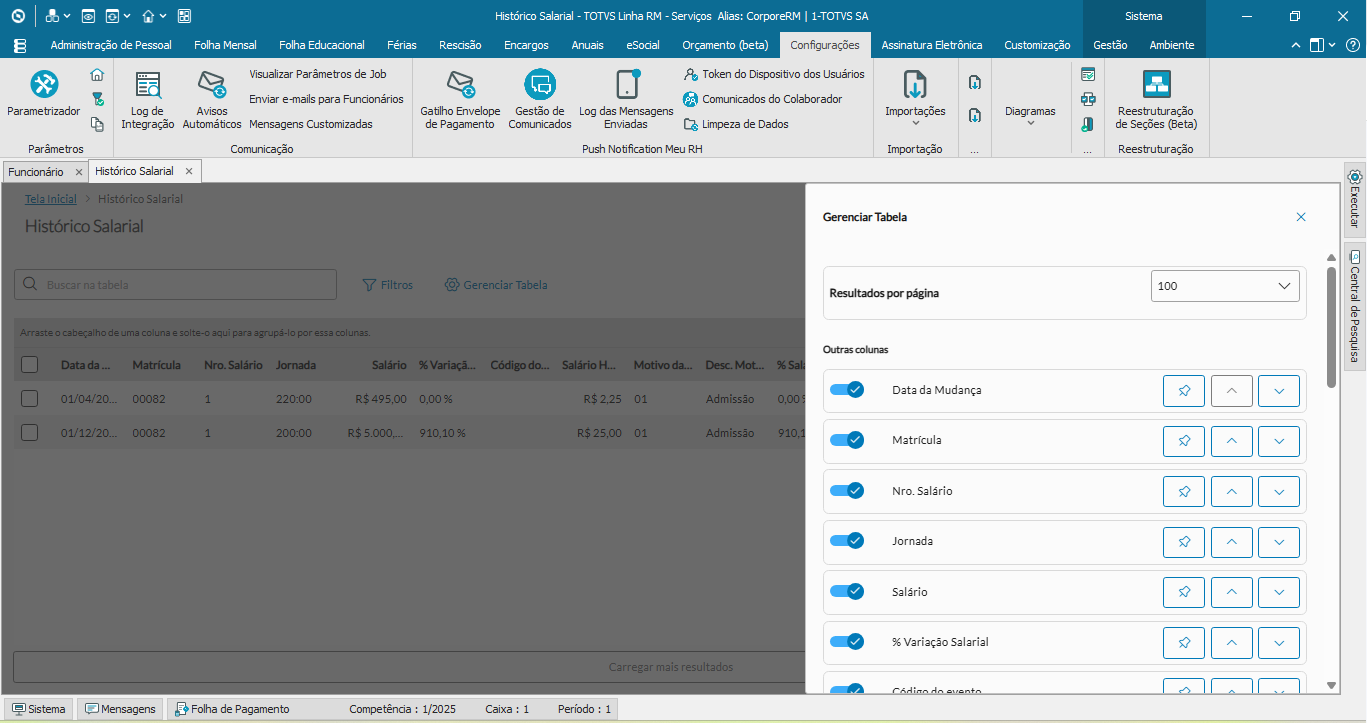The width and height of the screenshot is (1367, 723).
Task: Pin the % Variação Salarial column
Action: 1184,642
